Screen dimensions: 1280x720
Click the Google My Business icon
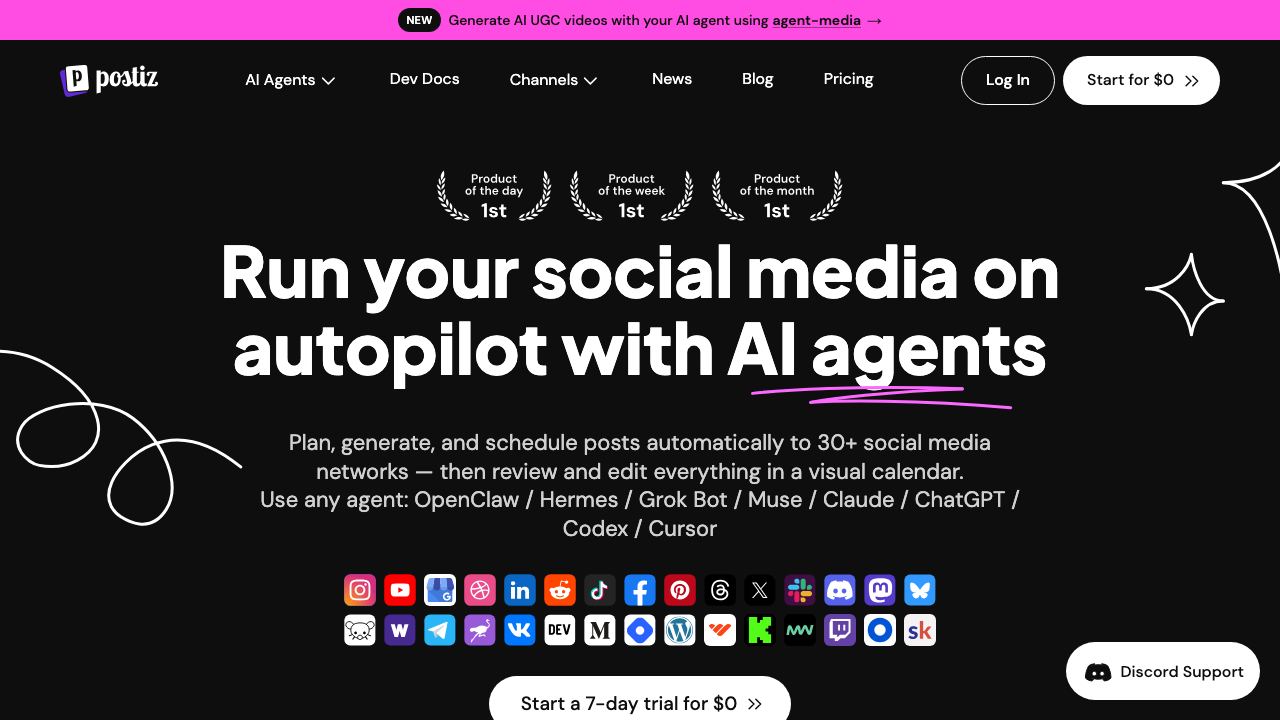click(440, 590)
